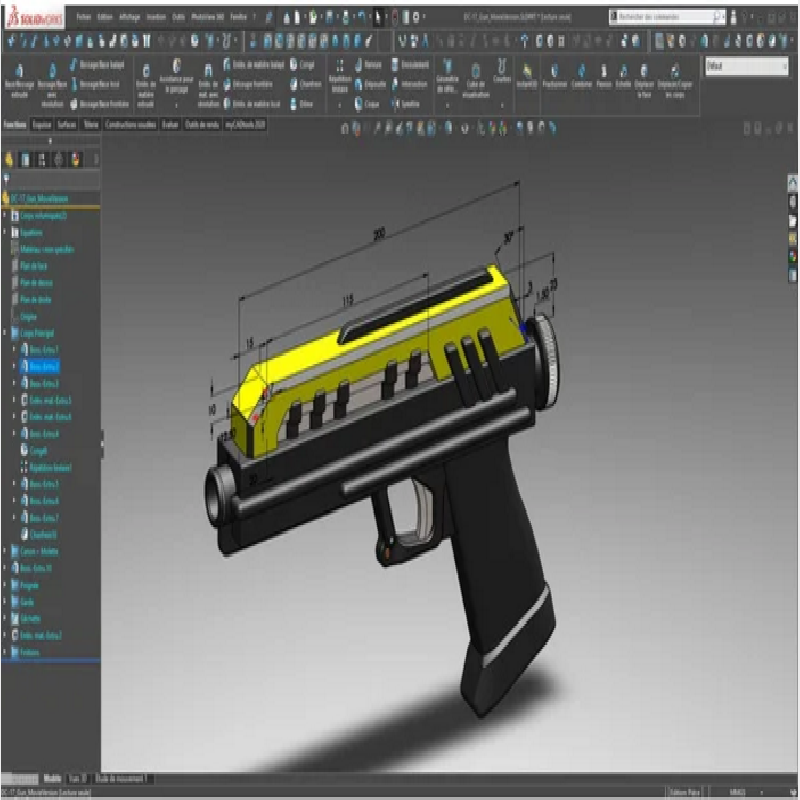Image resolution: width=800 pixels, height=800 pixels.
Task: Switch to the Esquisse ribbon tab
Action: (42, 124)
